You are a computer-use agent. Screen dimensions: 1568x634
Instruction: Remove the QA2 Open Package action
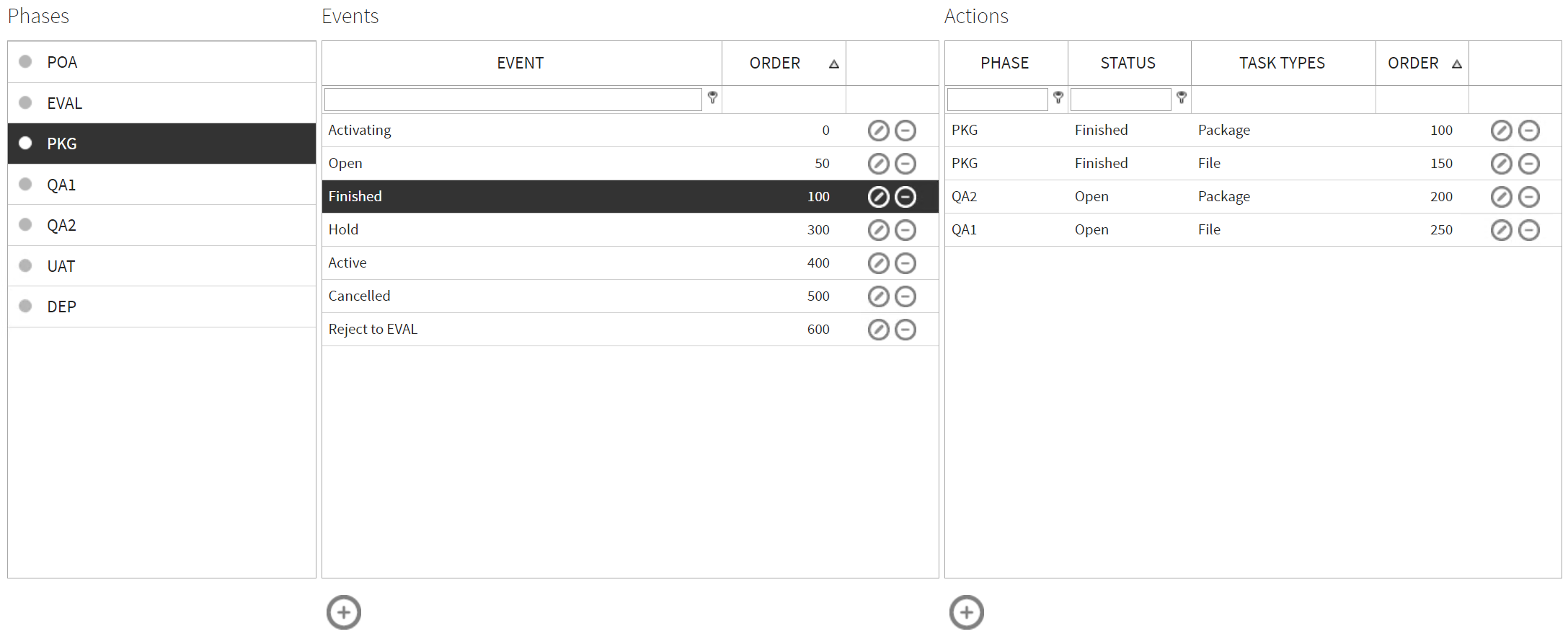click(1528, 197)
